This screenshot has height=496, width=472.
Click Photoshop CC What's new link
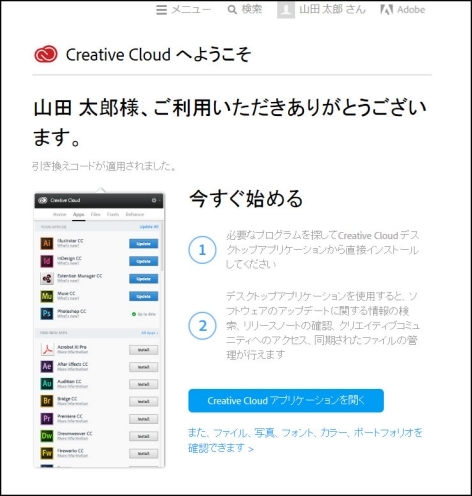(x=68, y=316)
